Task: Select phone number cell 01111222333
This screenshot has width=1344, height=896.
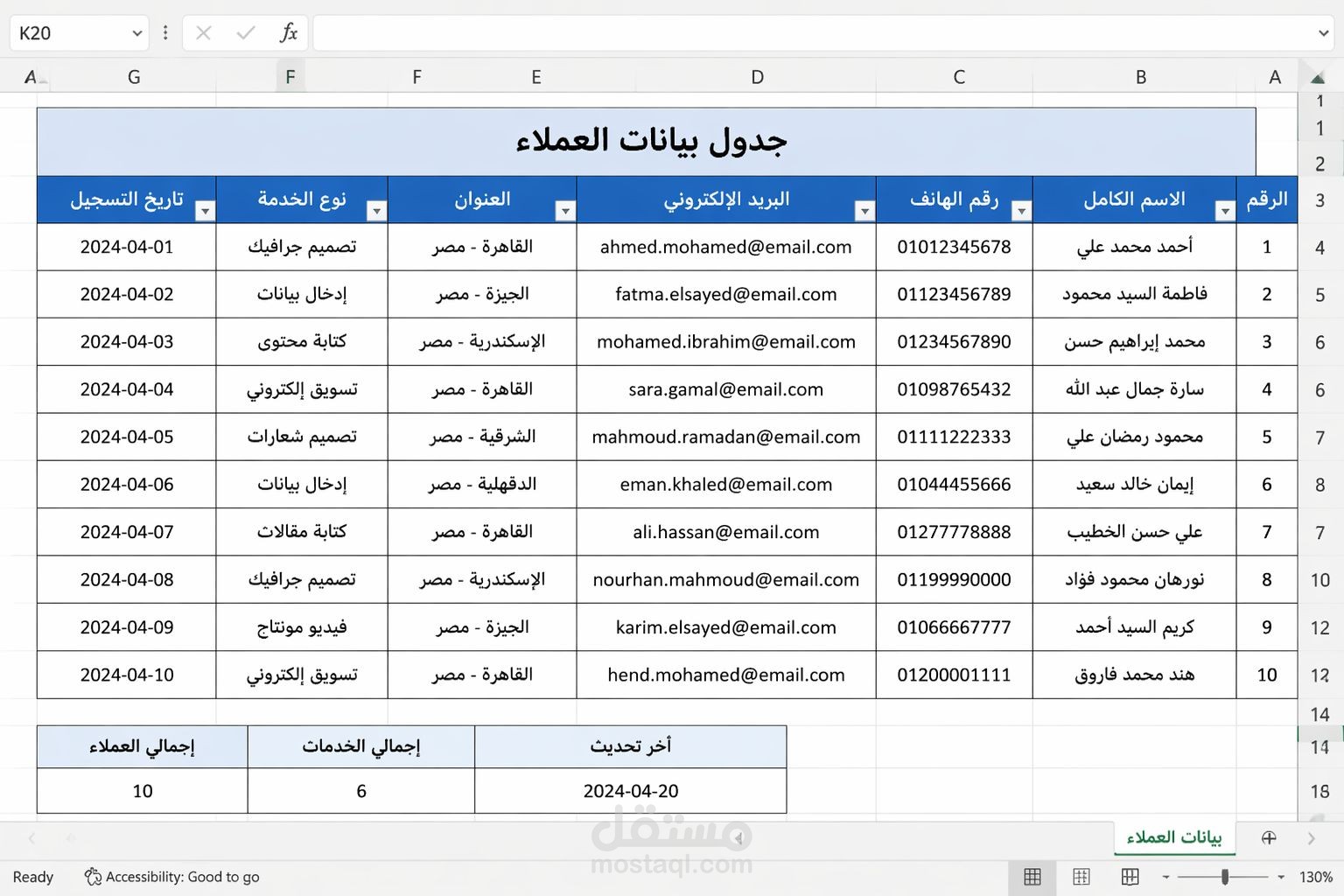Action: click(x=955, y=437)
